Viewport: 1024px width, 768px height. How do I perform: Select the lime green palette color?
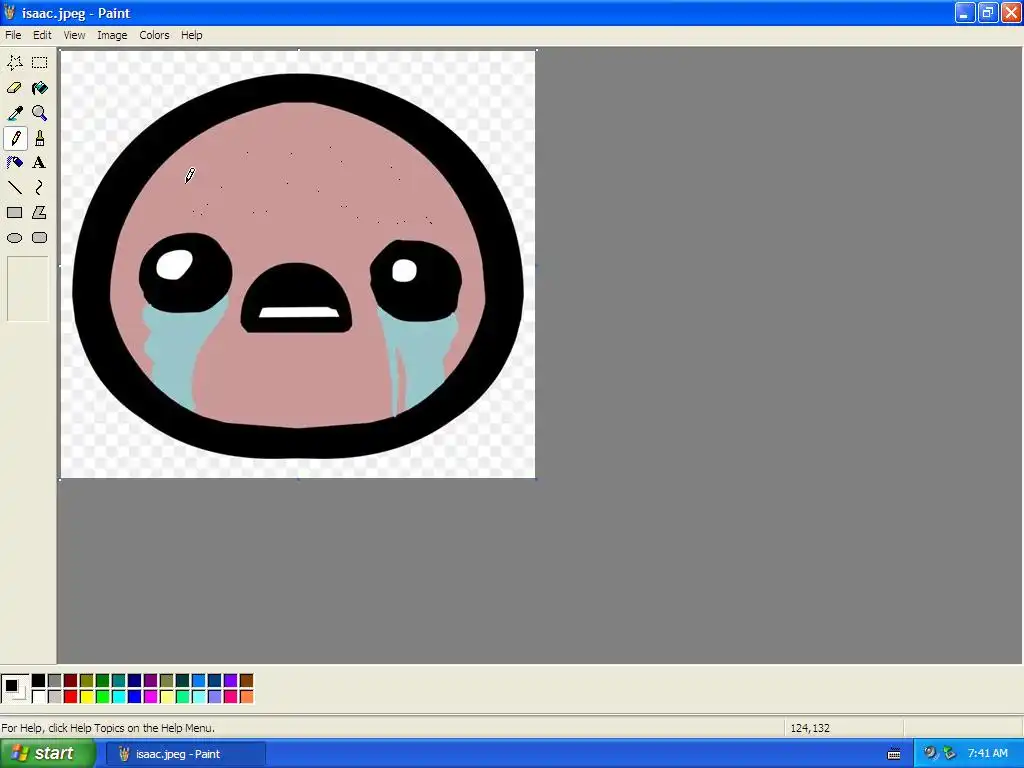click(x=103, y=697)
